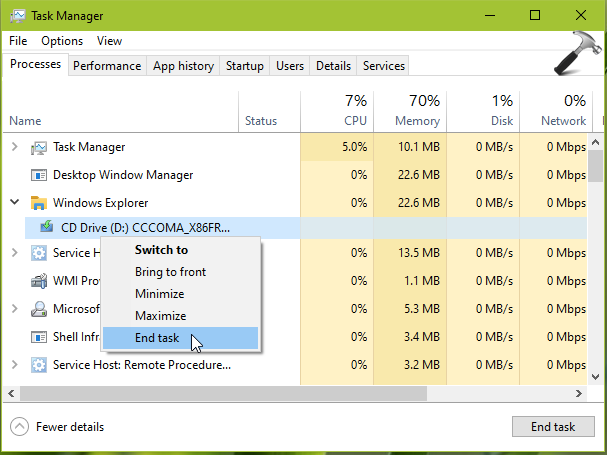Screen dimensions: 607x455
Task: Sort processes by CPU column
Action: coord(337,112)
